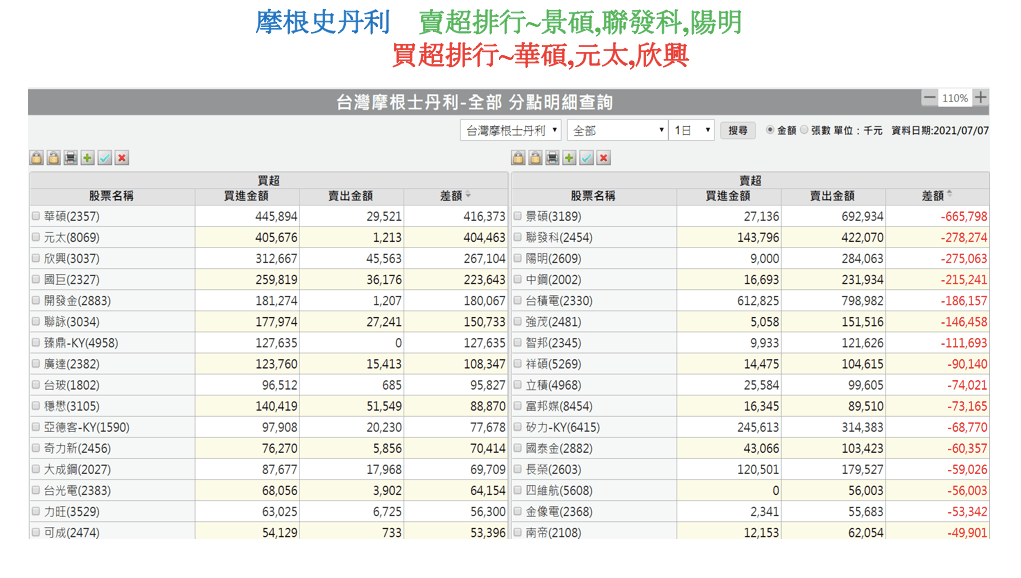Tick the checkbox for 景碩(3189)
The height and width of the screenshot is (578, 1021).
[518, 216]
